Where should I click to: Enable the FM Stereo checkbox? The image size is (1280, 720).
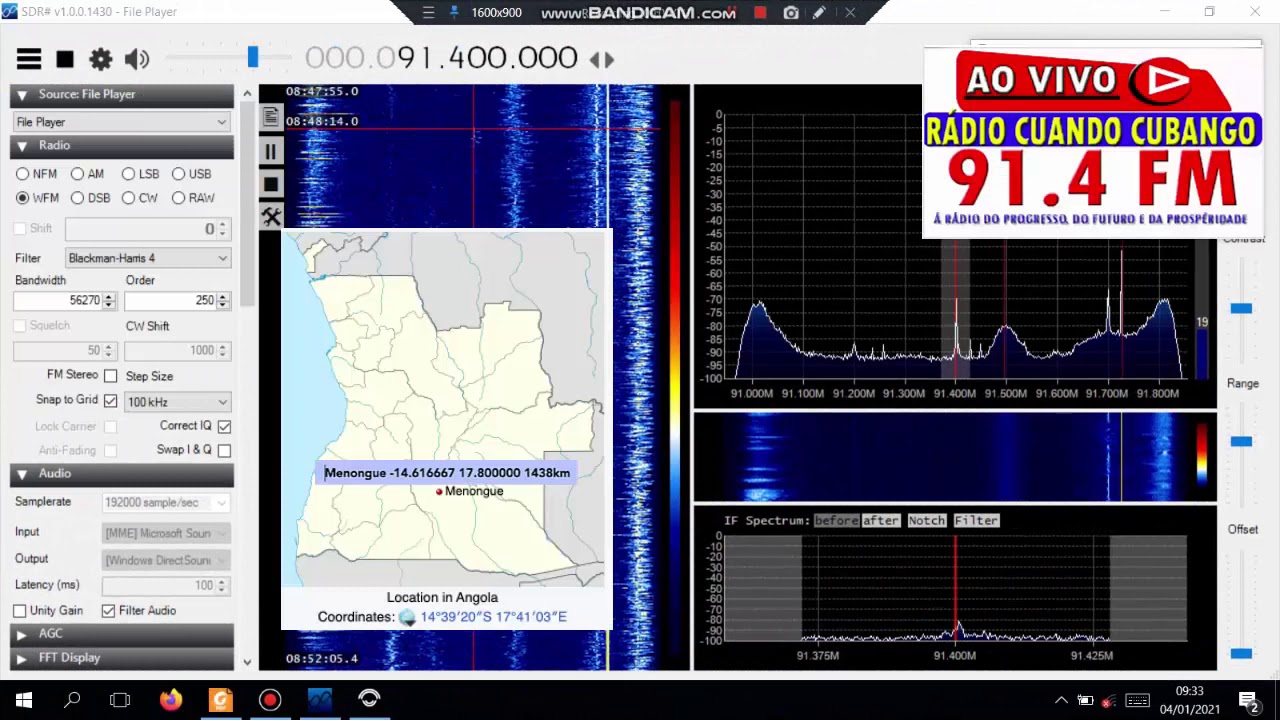click(x=111, y=376)
